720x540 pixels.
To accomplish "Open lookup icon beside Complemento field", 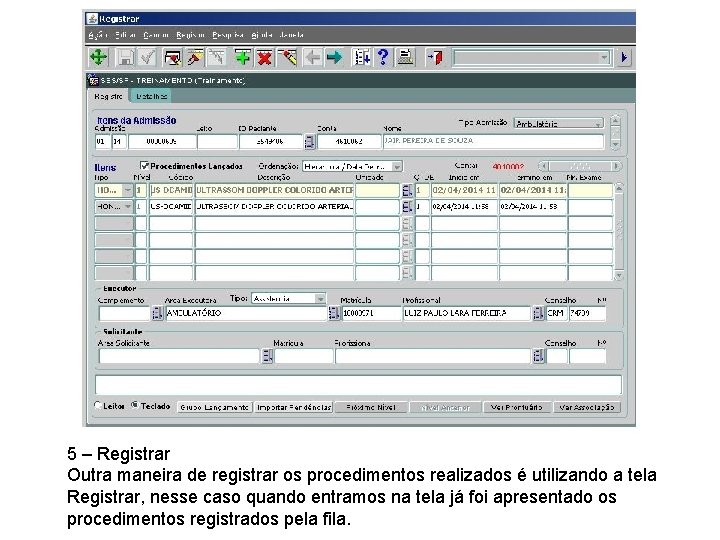I will click(157, 313).
